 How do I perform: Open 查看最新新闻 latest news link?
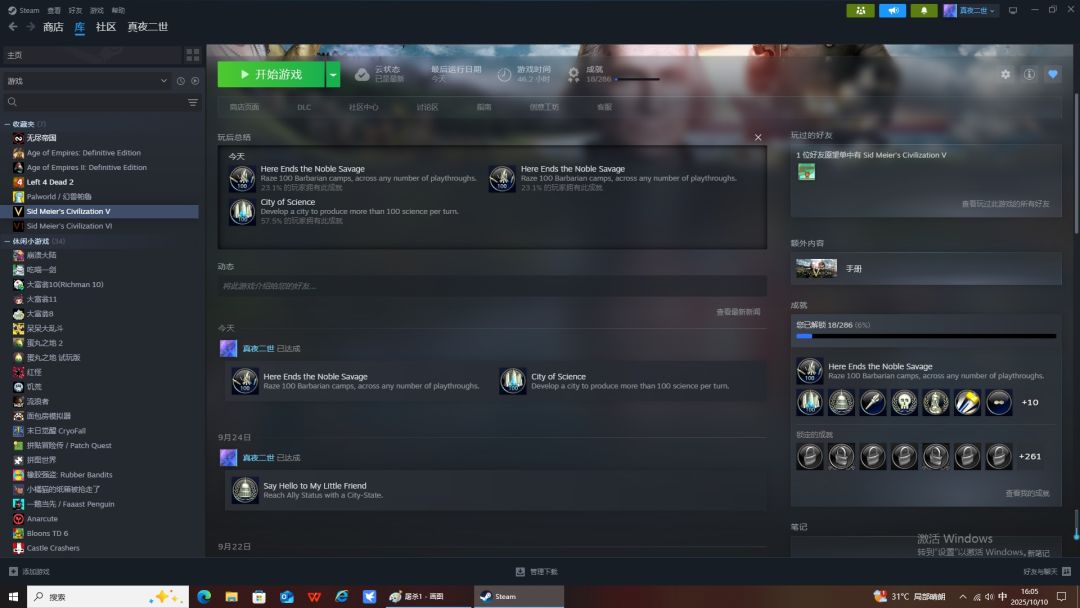(738, 312)
